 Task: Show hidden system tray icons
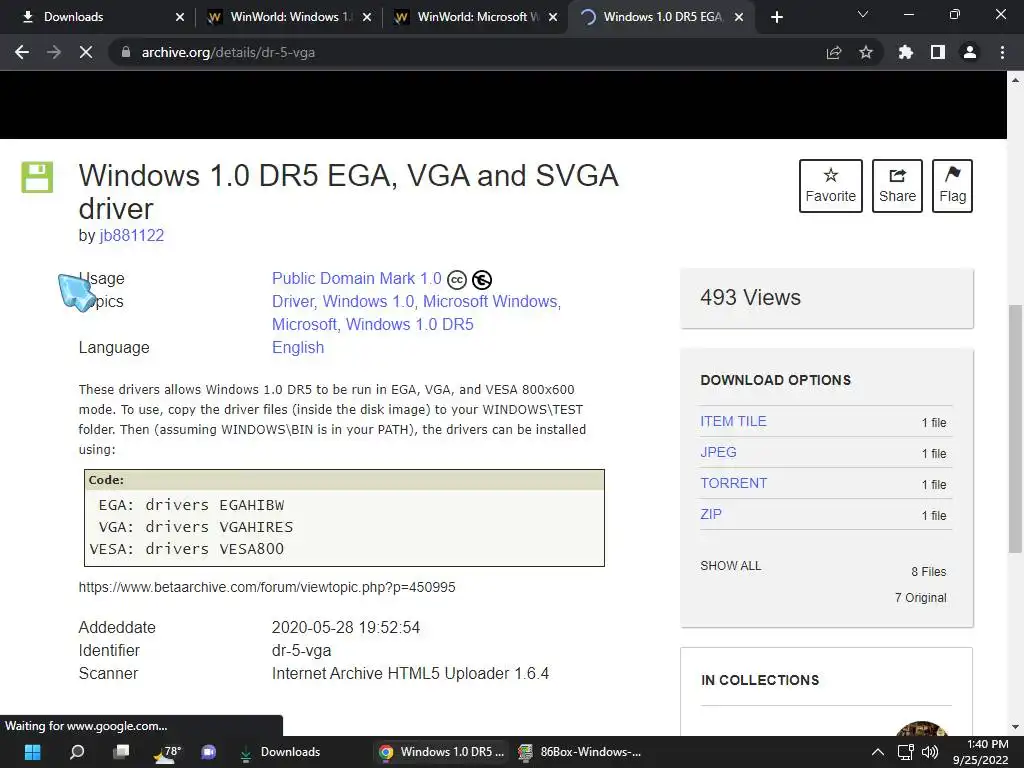tap(878, 752)
